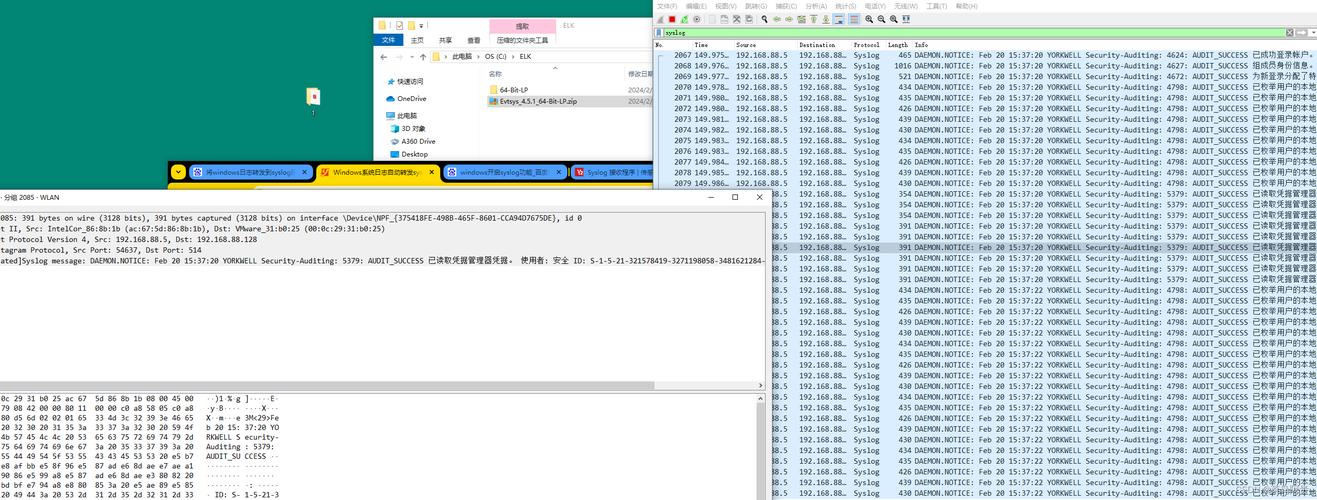
Task: Go up one folder level in Explorer
Action: click(423, 57)
